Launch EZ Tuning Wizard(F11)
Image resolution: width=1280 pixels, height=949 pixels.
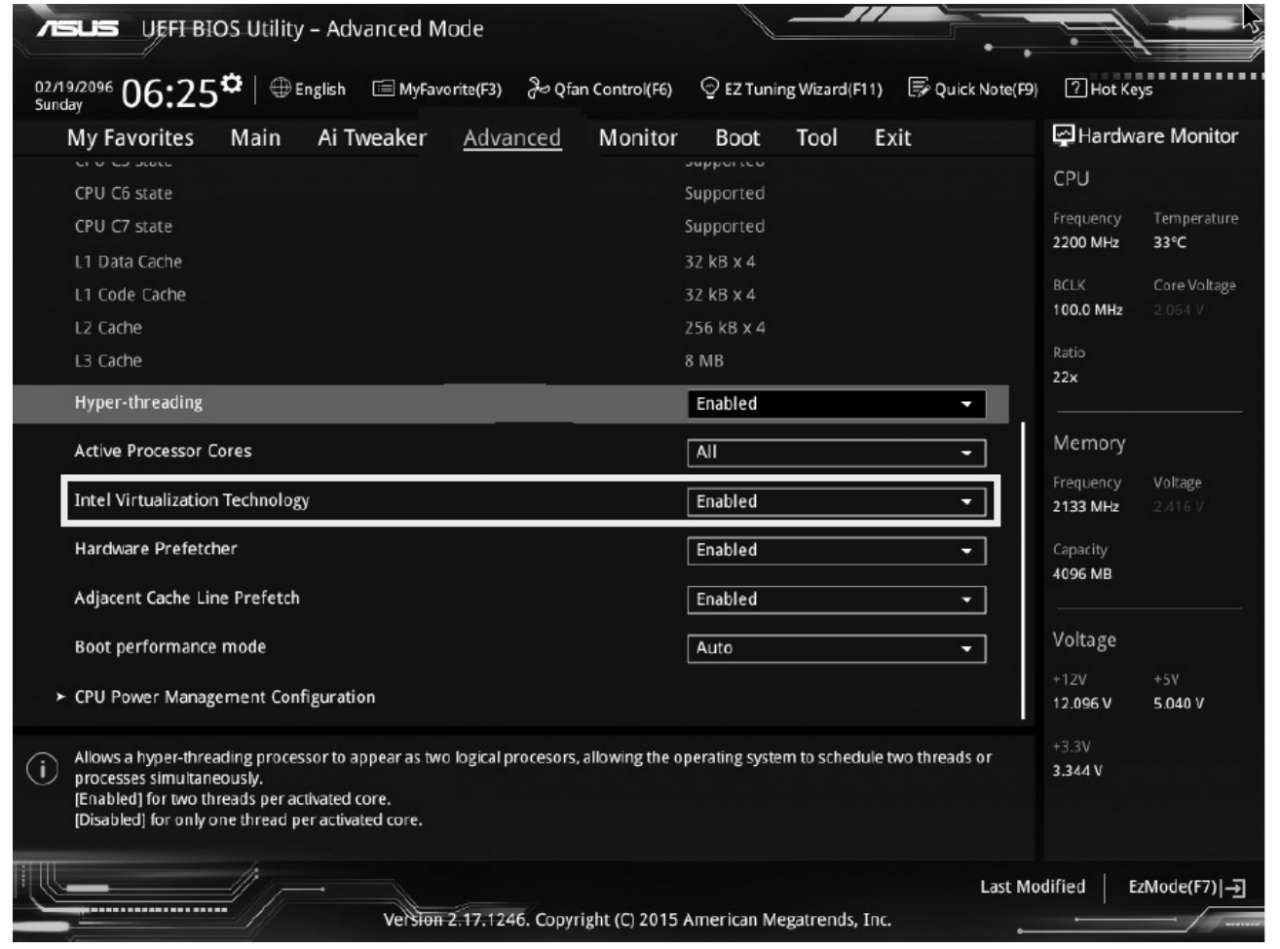(x=792, y=89)
